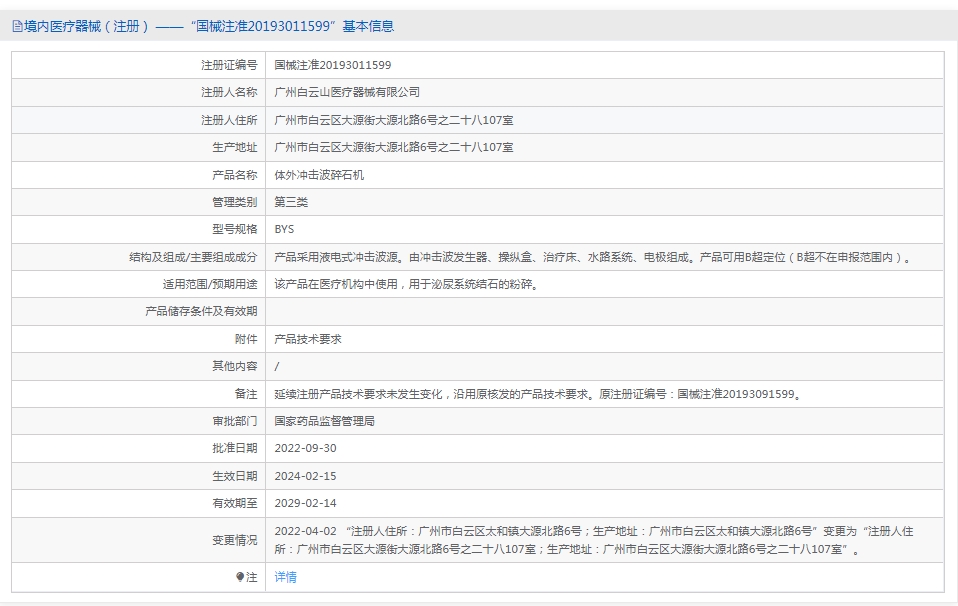Click the document icon before 境内医疗器械 title

(17, 26)
